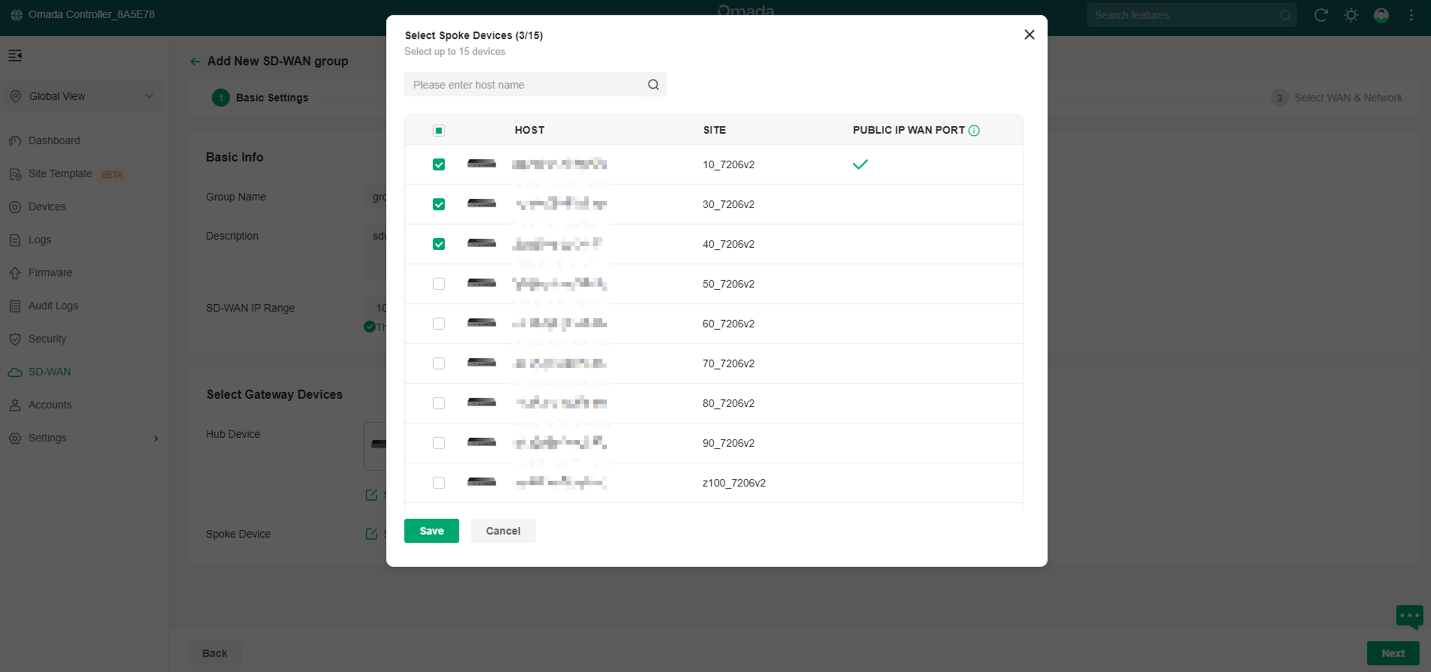Click the device icon in the z100_7206v2 row

tap(481, 482)
